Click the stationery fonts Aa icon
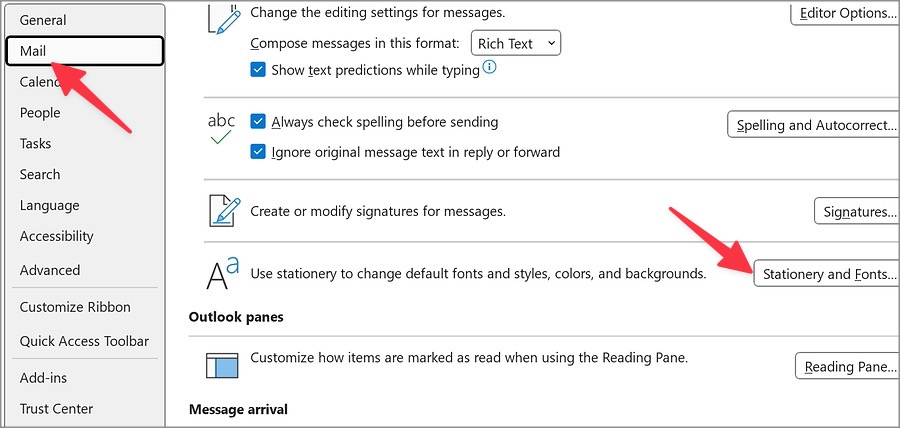This screenshot has width=900, height=428. pos(222,273)
